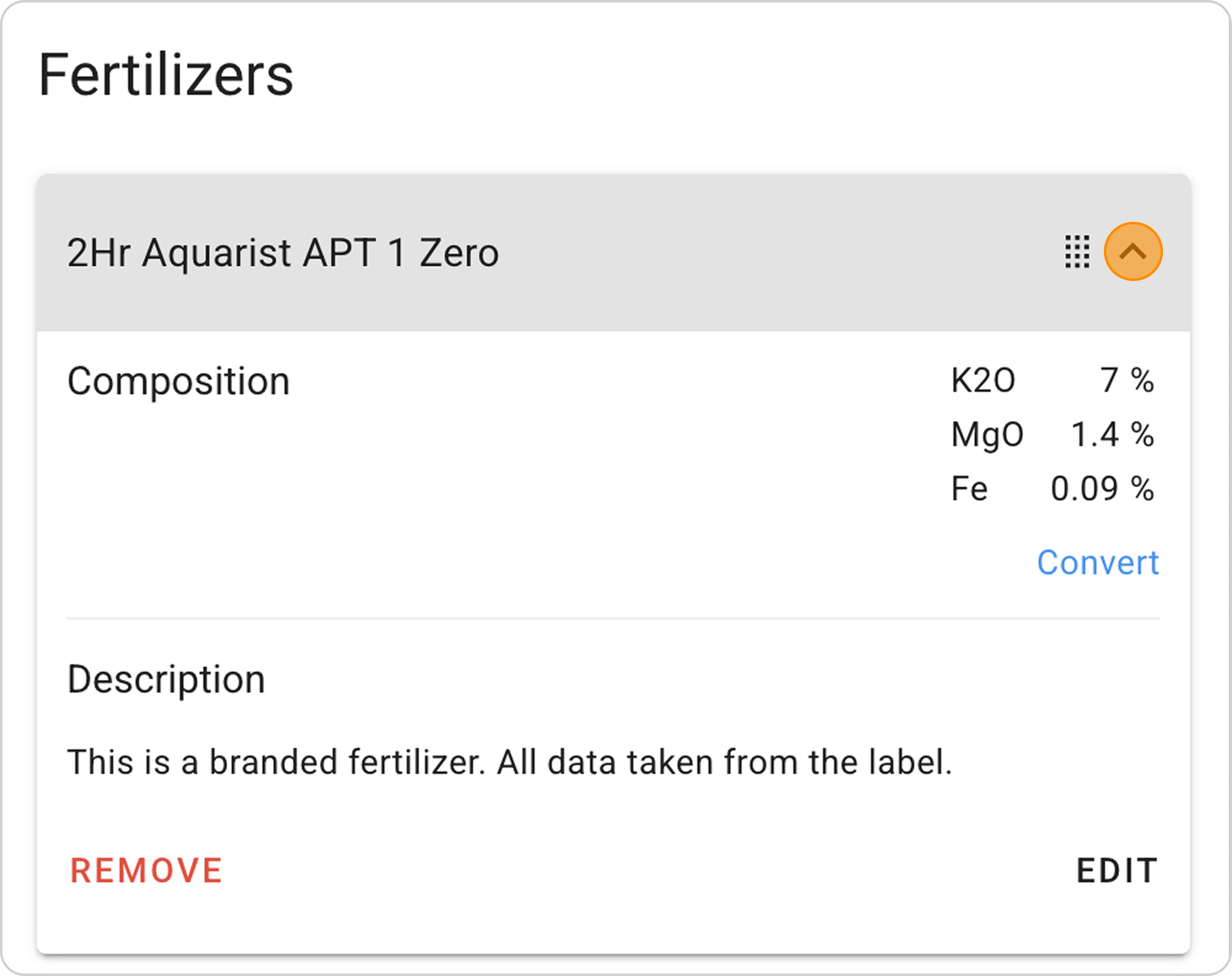1232x976 pixels.
Task: Click the 7 % potassium oxide value
Action: 1126,380
